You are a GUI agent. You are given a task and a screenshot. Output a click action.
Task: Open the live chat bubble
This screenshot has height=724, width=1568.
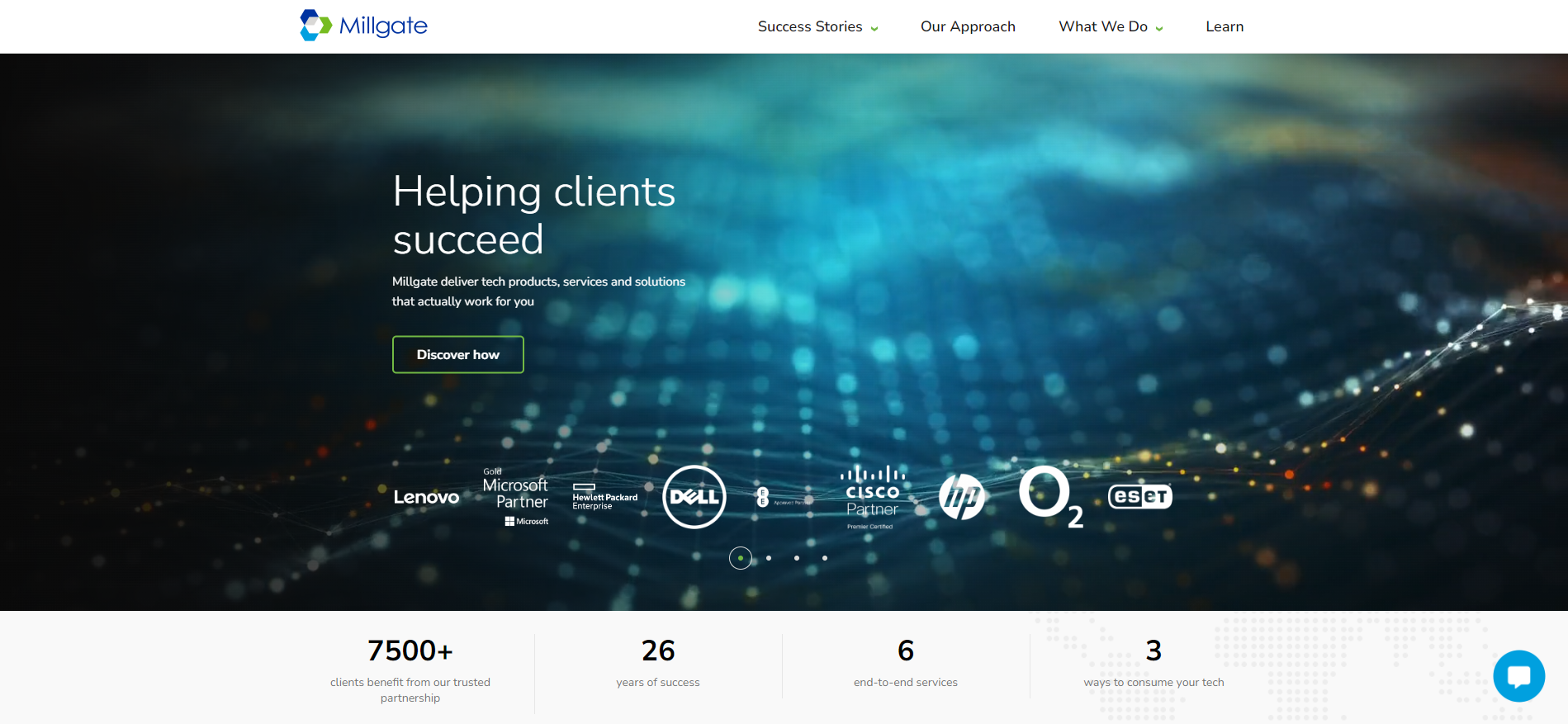pyautogui.click(x=1518, y=676)
